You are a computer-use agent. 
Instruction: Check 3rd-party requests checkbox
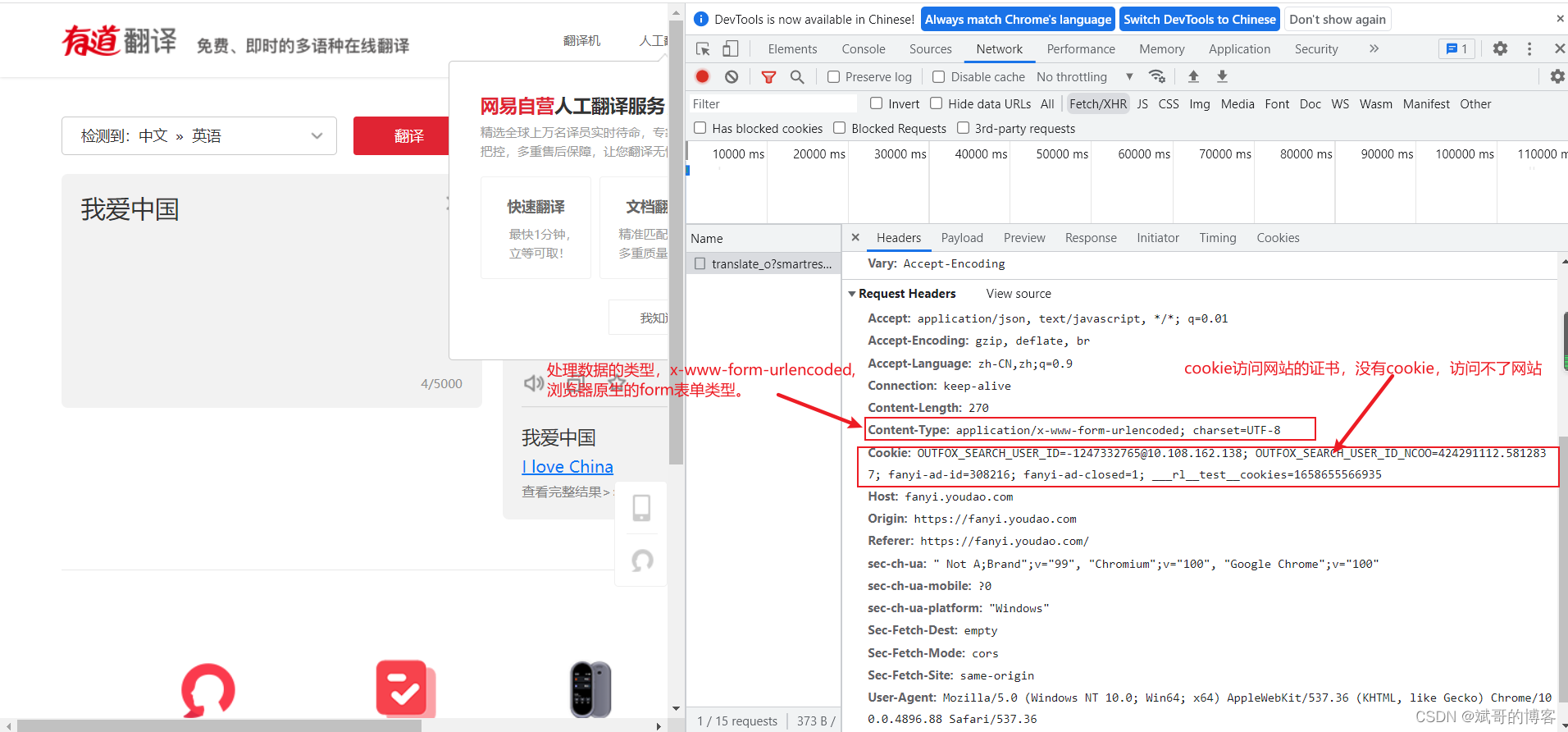coord(963,128)
